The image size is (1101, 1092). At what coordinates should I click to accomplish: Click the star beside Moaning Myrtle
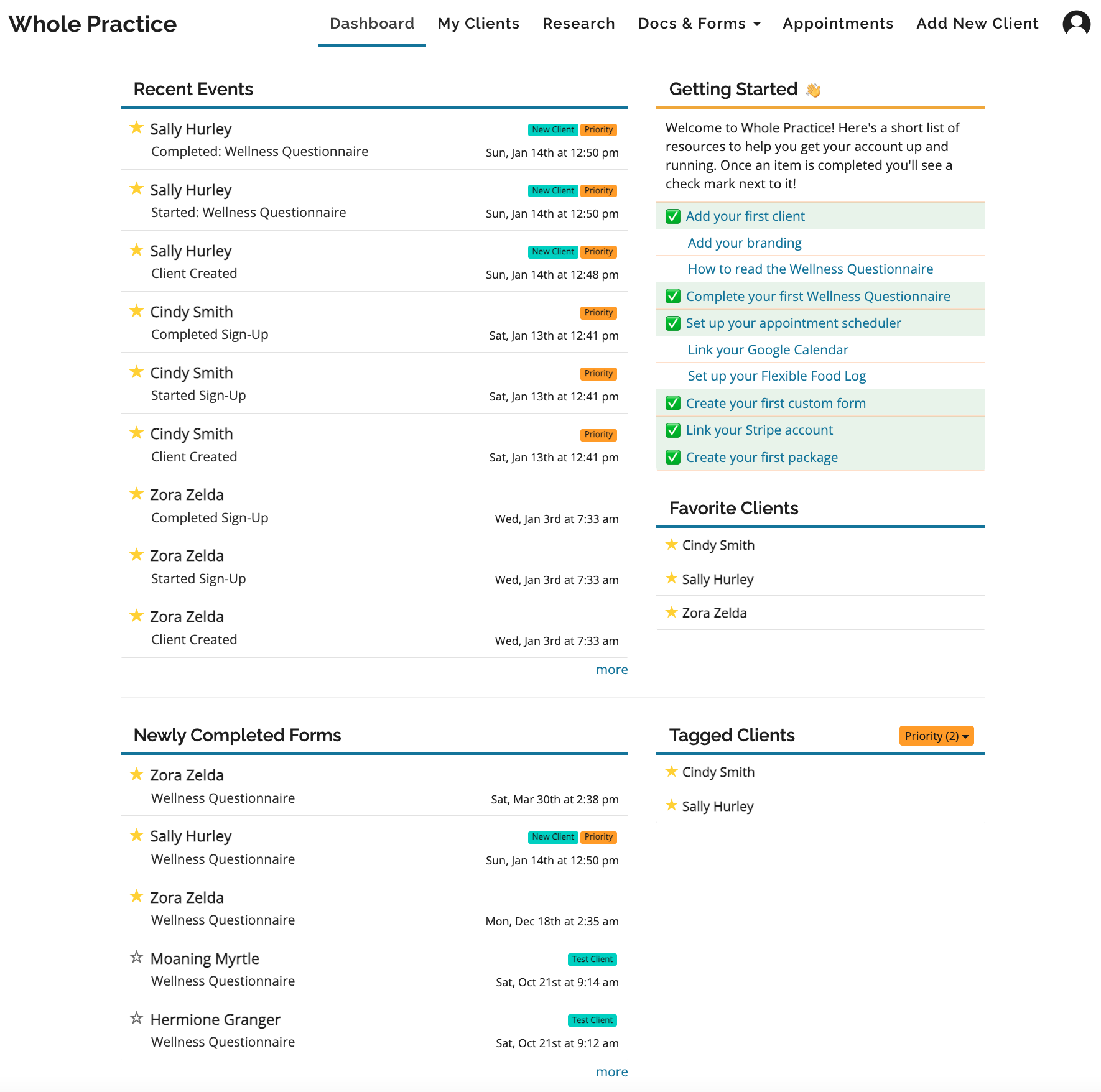click(136, 957)
